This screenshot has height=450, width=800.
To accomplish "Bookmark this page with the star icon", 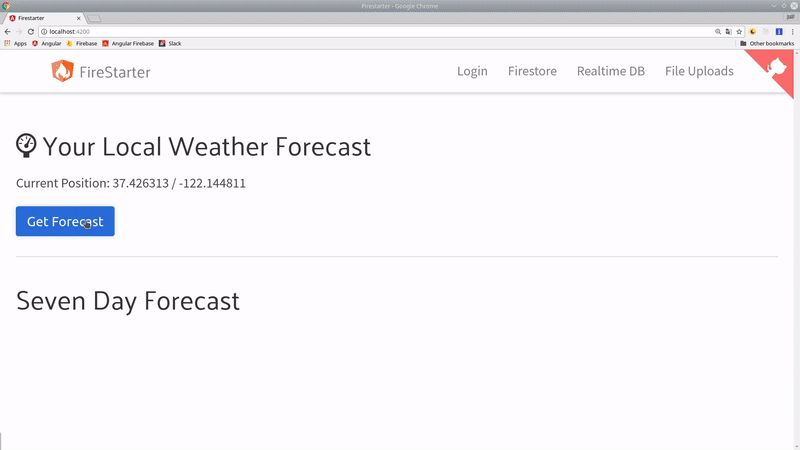I will [x=739, y=32].
